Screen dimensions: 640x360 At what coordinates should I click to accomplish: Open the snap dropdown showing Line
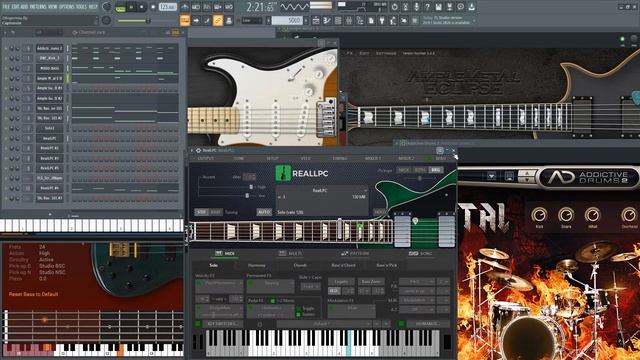(252, 20)
